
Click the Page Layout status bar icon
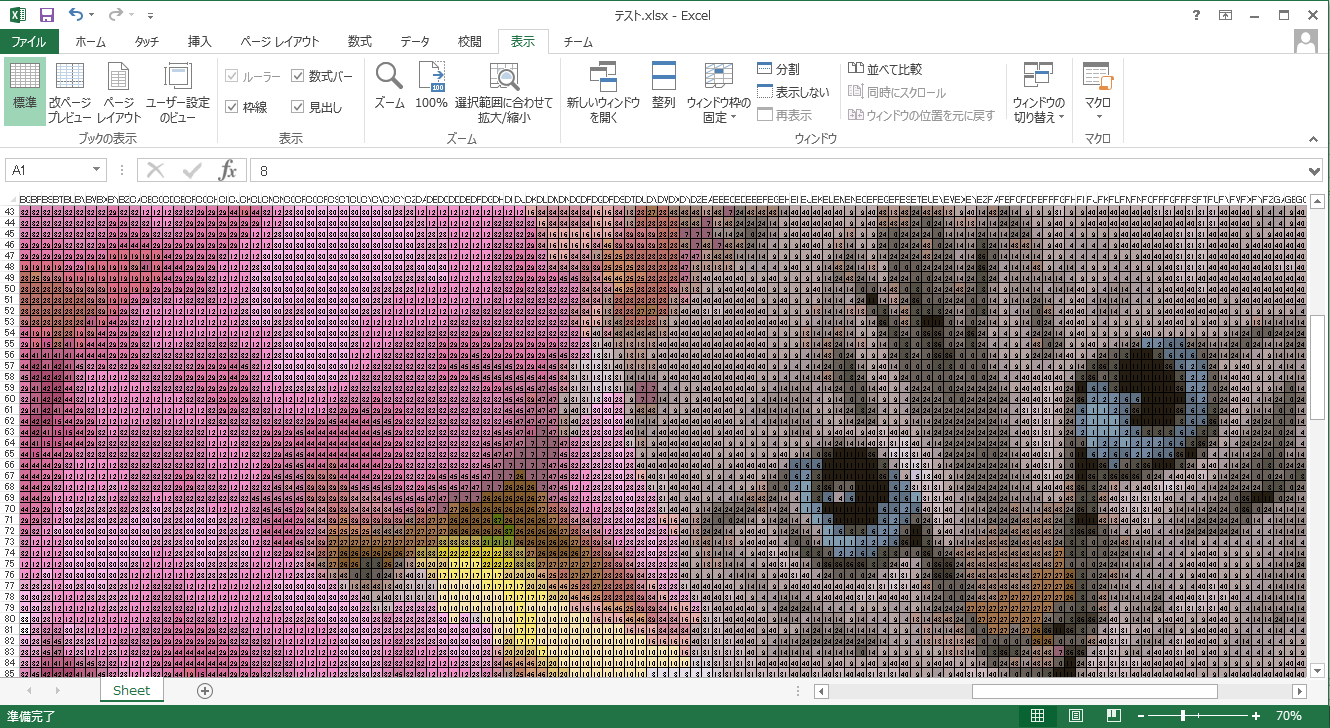1075,716
